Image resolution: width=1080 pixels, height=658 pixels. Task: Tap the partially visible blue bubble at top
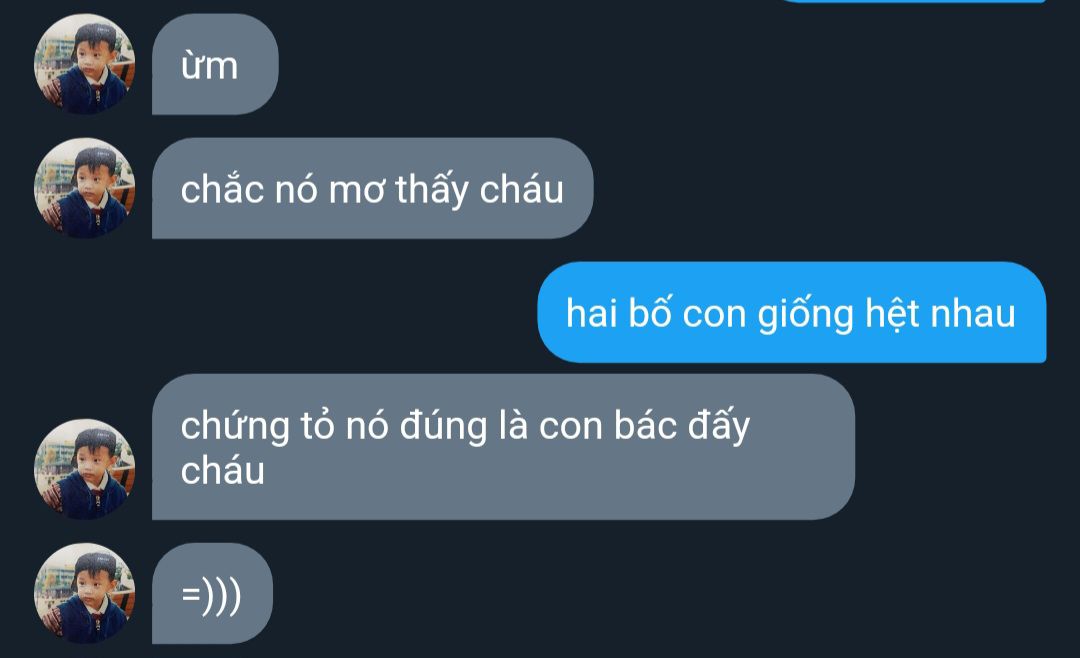coord(913,1)
